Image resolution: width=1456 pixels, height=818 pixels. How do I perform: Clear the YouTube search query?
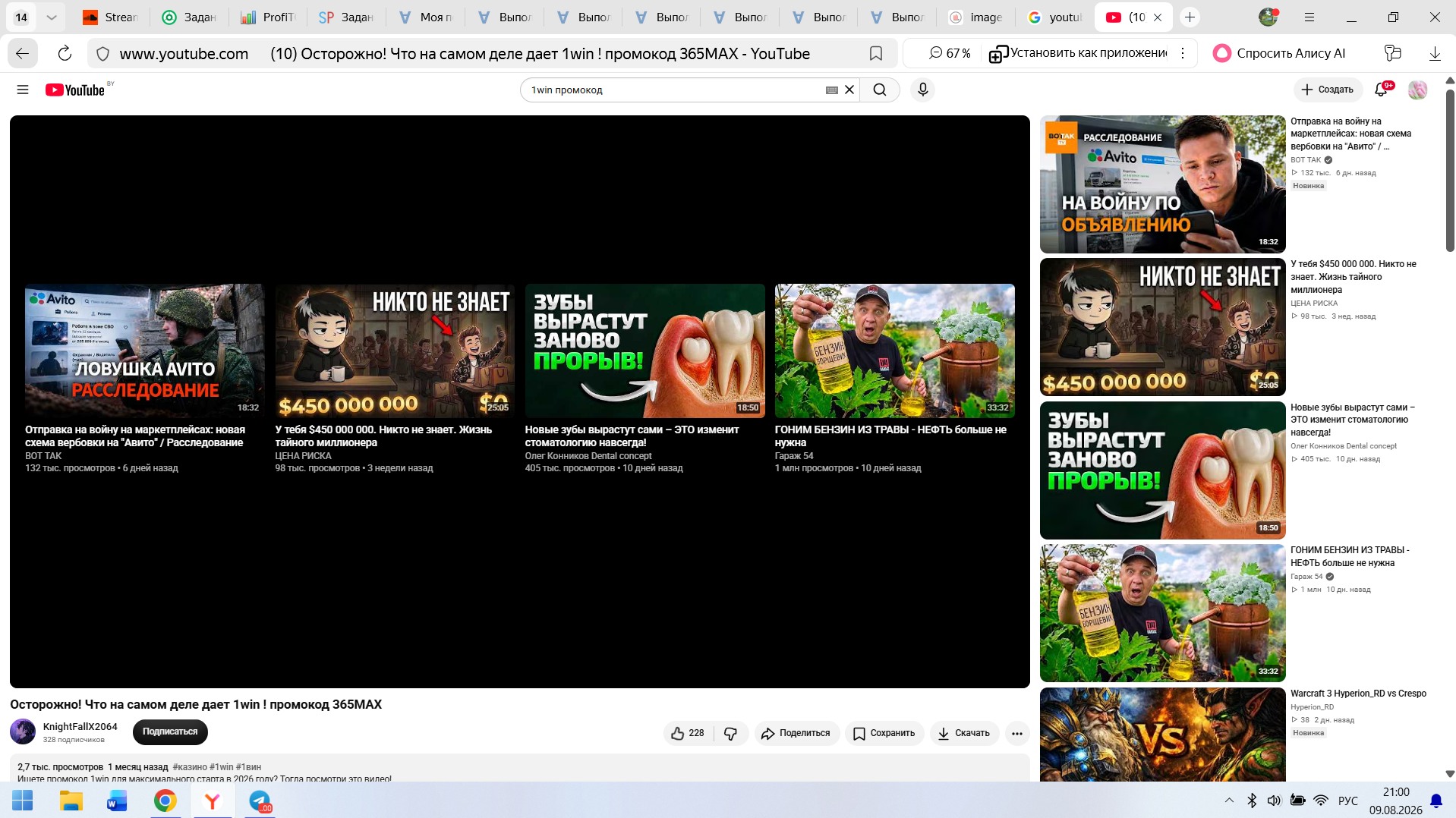pyautogui.click(x=849, y=90)
